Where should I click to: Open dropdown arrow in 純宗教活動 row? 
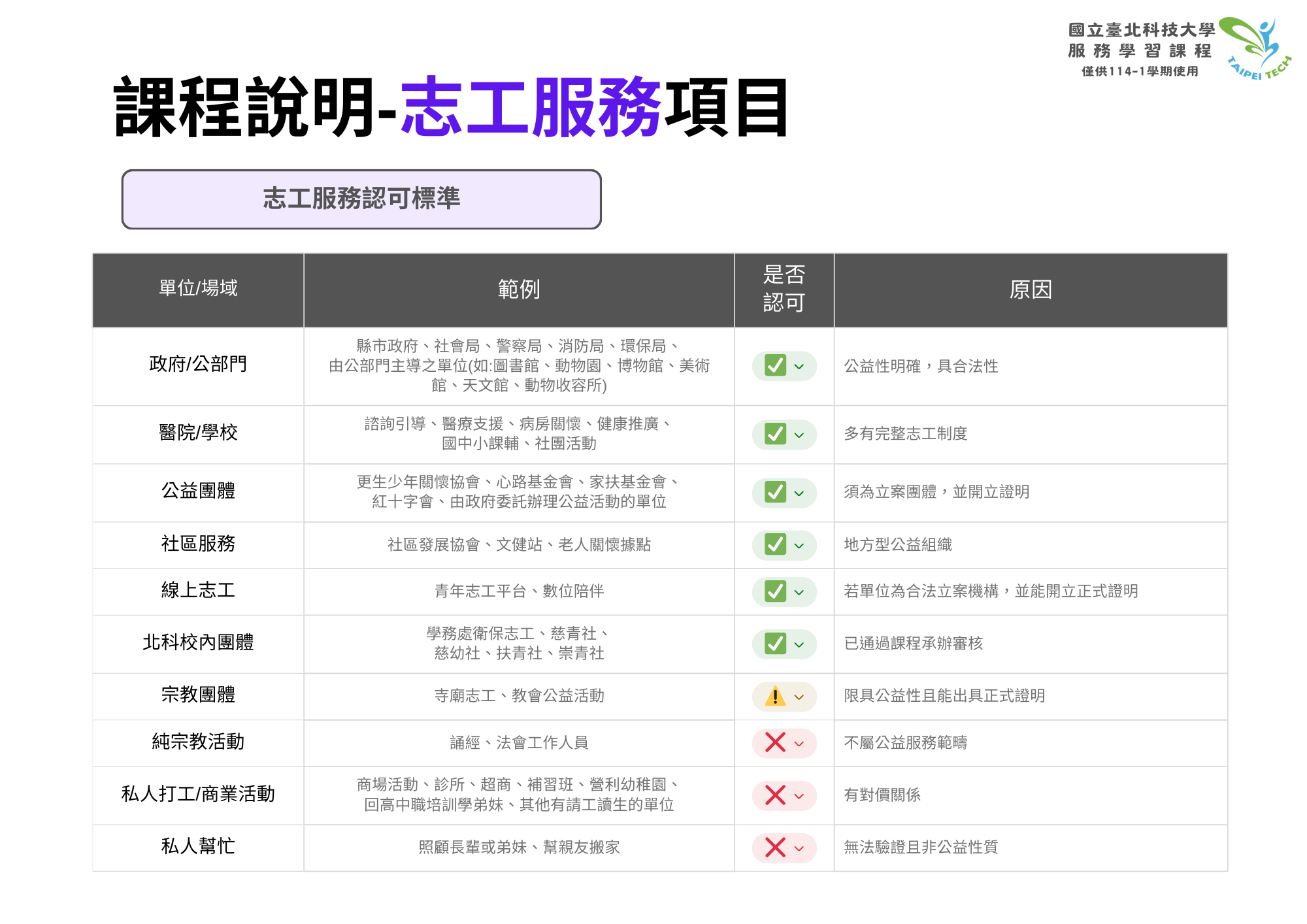tap(799, 744)
